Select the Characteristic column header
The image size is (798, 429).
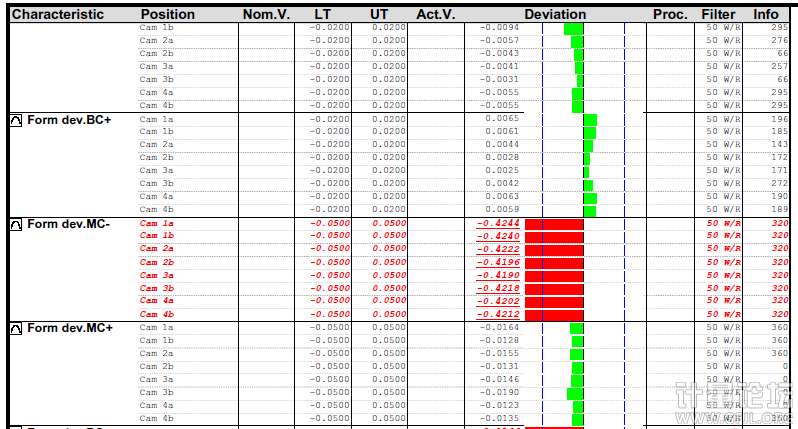pyautogui.click(x=58, y=15)
